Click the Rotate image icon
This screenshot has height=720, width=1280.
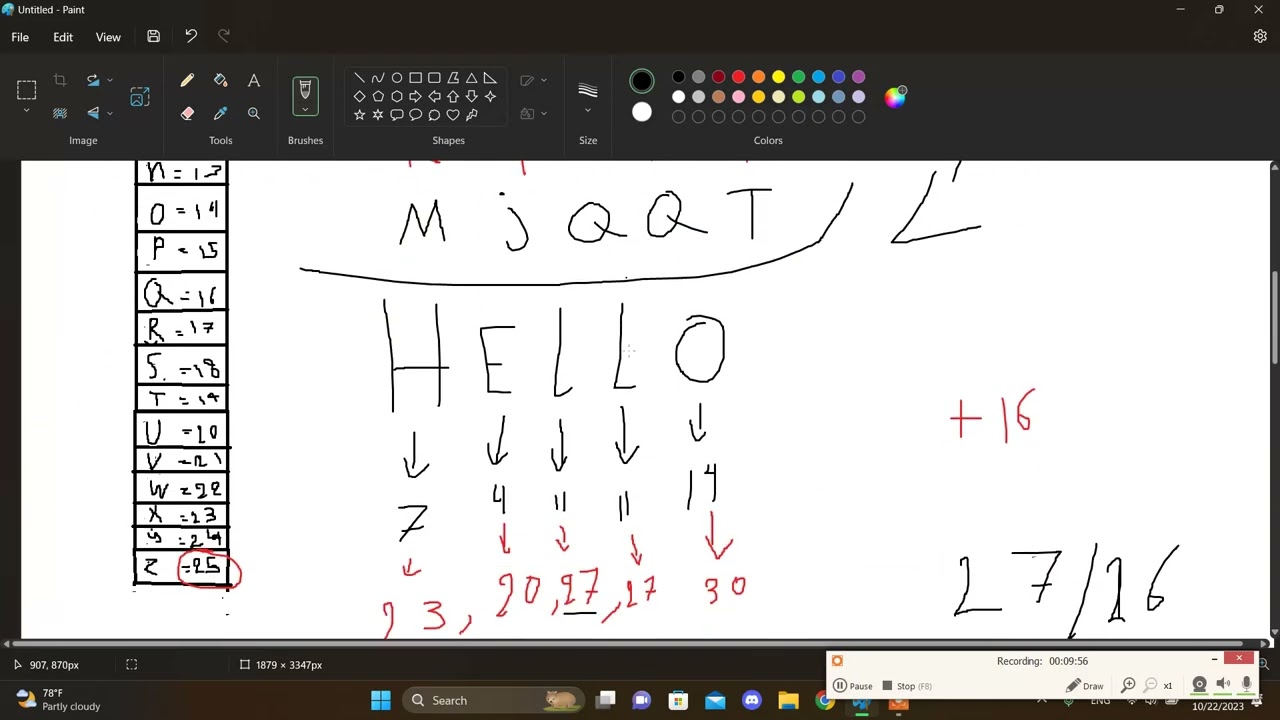click(93, 80)
